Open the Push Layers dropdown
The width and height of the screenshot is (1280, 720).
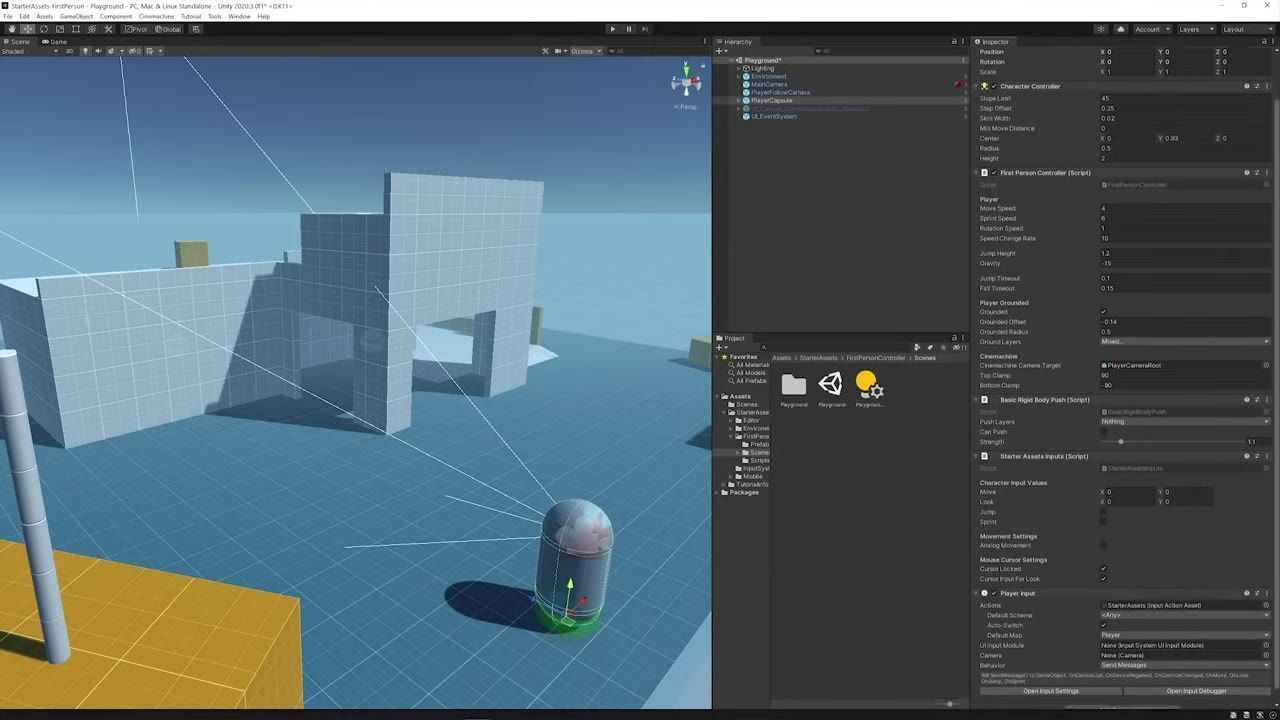click(1185, 422)
